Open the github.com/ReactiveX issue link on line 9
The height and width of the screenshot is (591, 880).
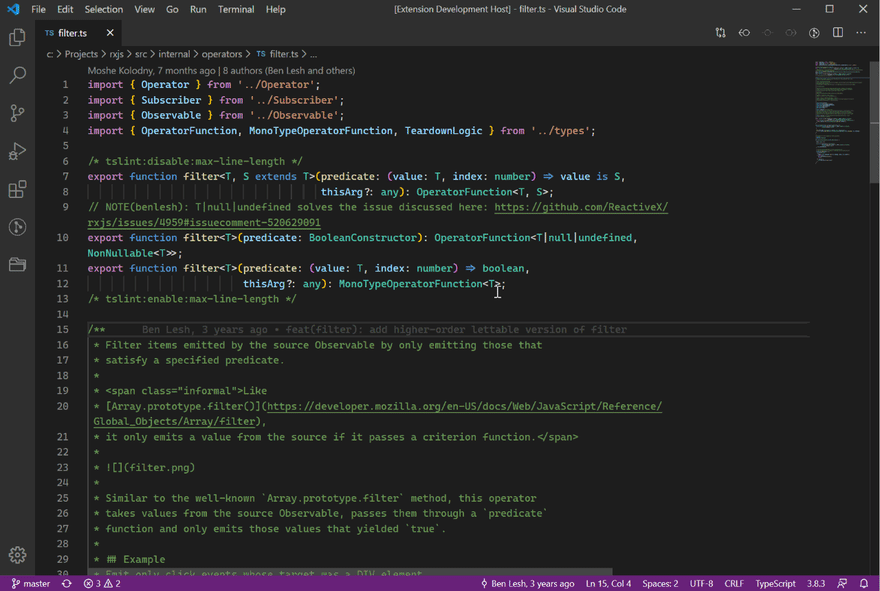coord(581,207)
